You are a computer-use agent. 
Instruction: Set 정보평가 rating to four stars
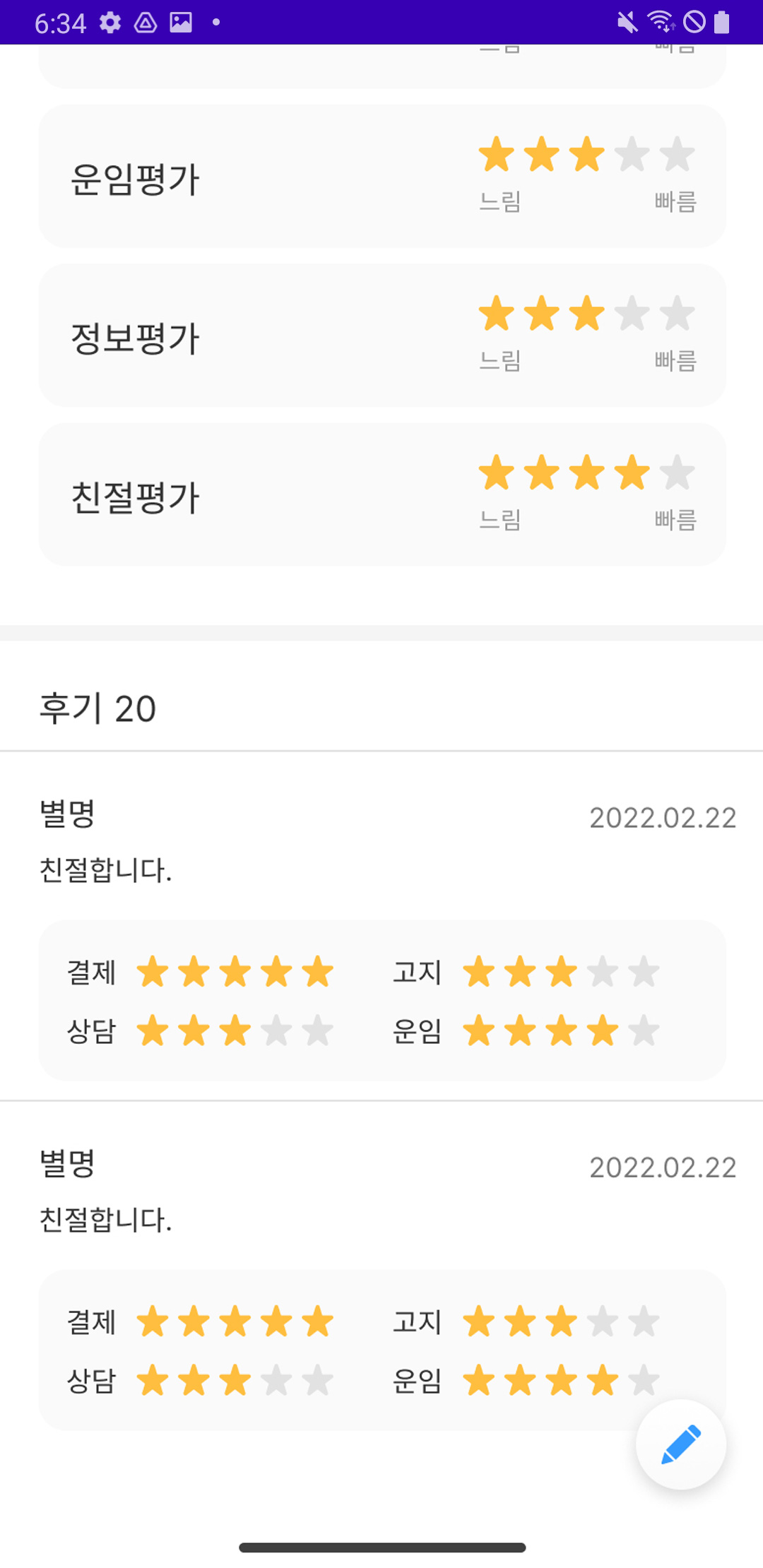click(x=632, y=314)
